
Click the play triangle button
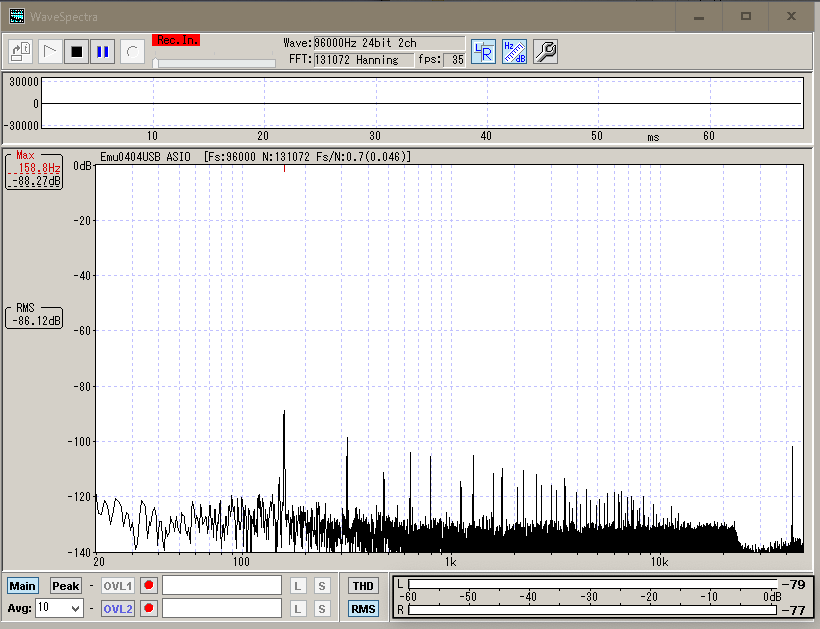tap(50, 51)
